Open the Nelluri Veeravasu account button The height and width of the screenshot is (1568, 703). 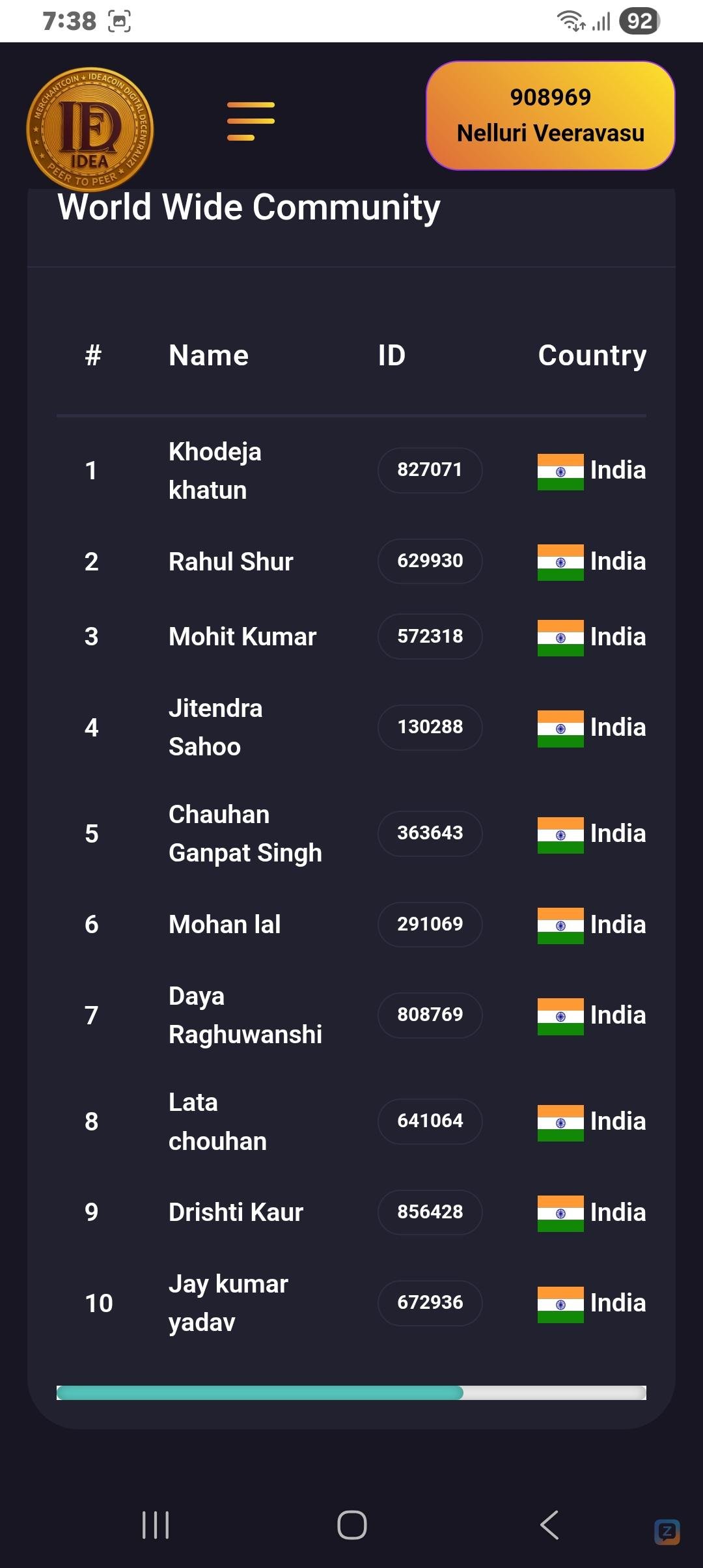click(x=550, y=115)
